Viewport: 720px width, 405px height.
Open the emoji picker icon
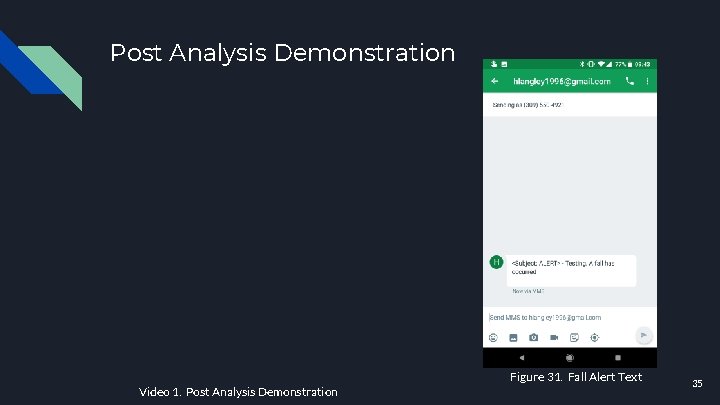493,338
